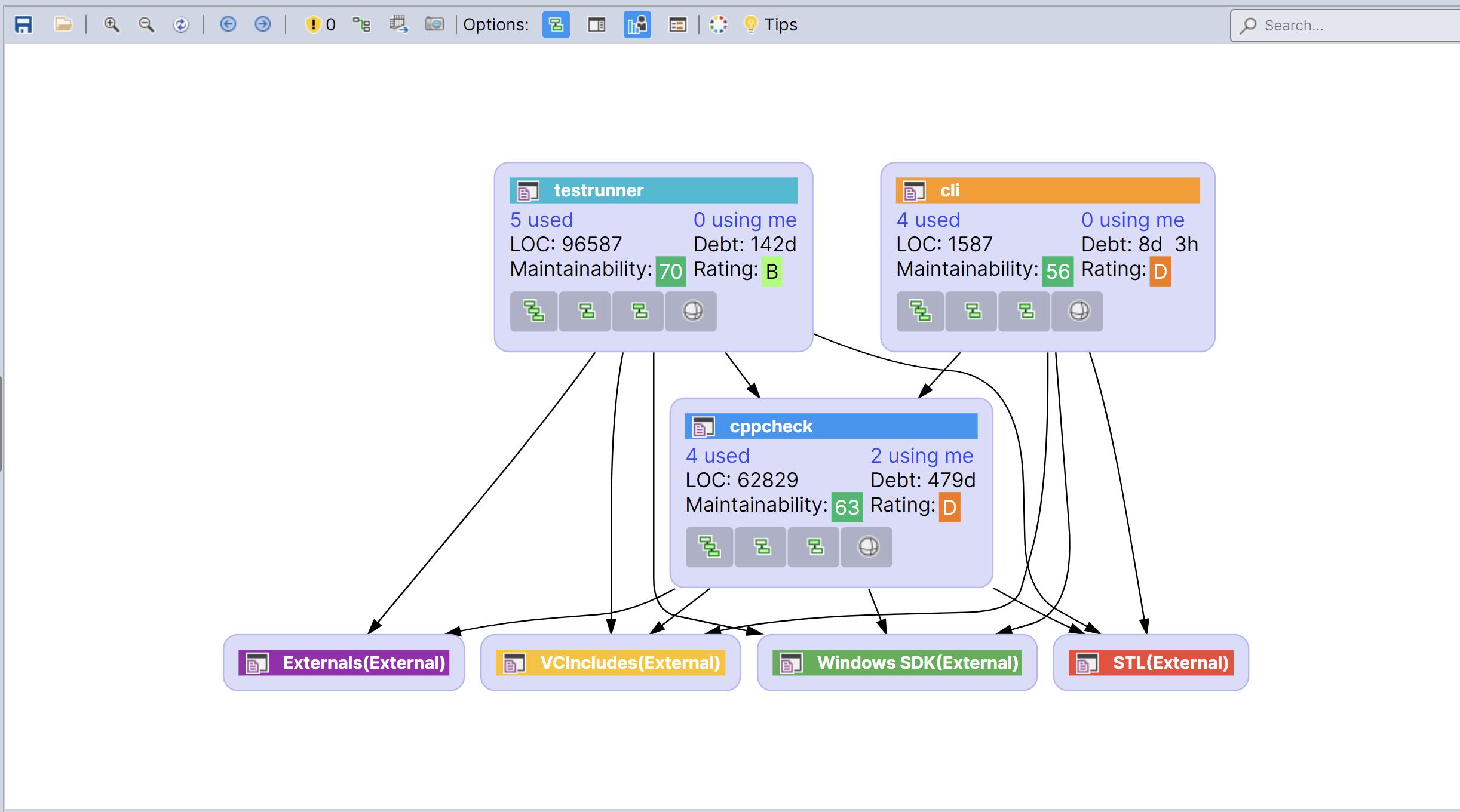The height and width of the screenshot is (812, 1460).
Task: Click the green Maintainability 70 badge on testrunner
Action: [670, 270]
